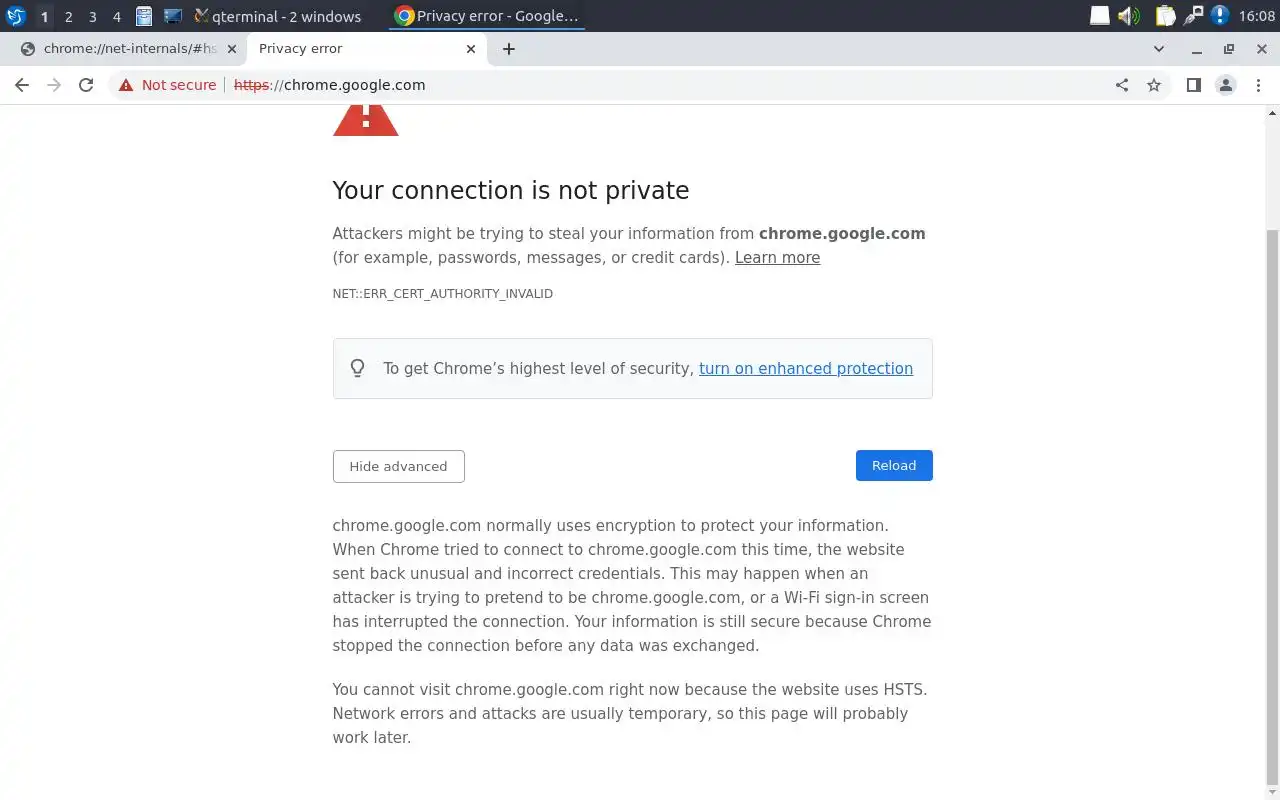The height and width of the screenshot is (800, 1280).
Task: Click the blue Reload button
Action: (x=894, y=465)
